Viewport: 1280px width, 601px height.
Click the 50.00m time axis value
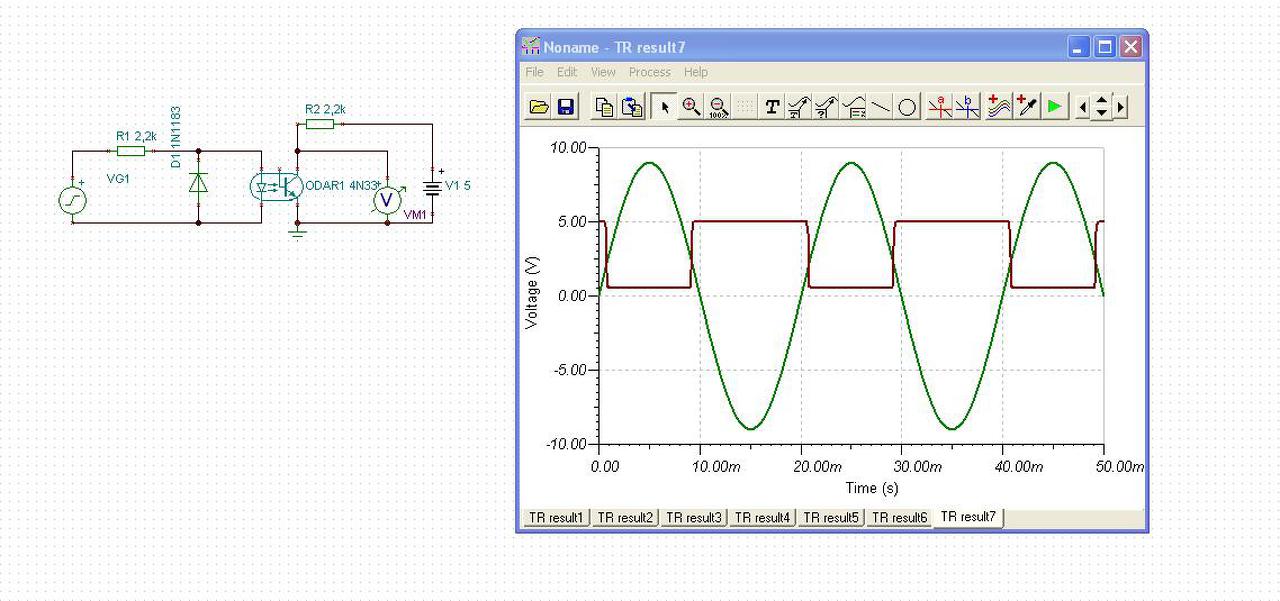click(x=1119, y=467)
